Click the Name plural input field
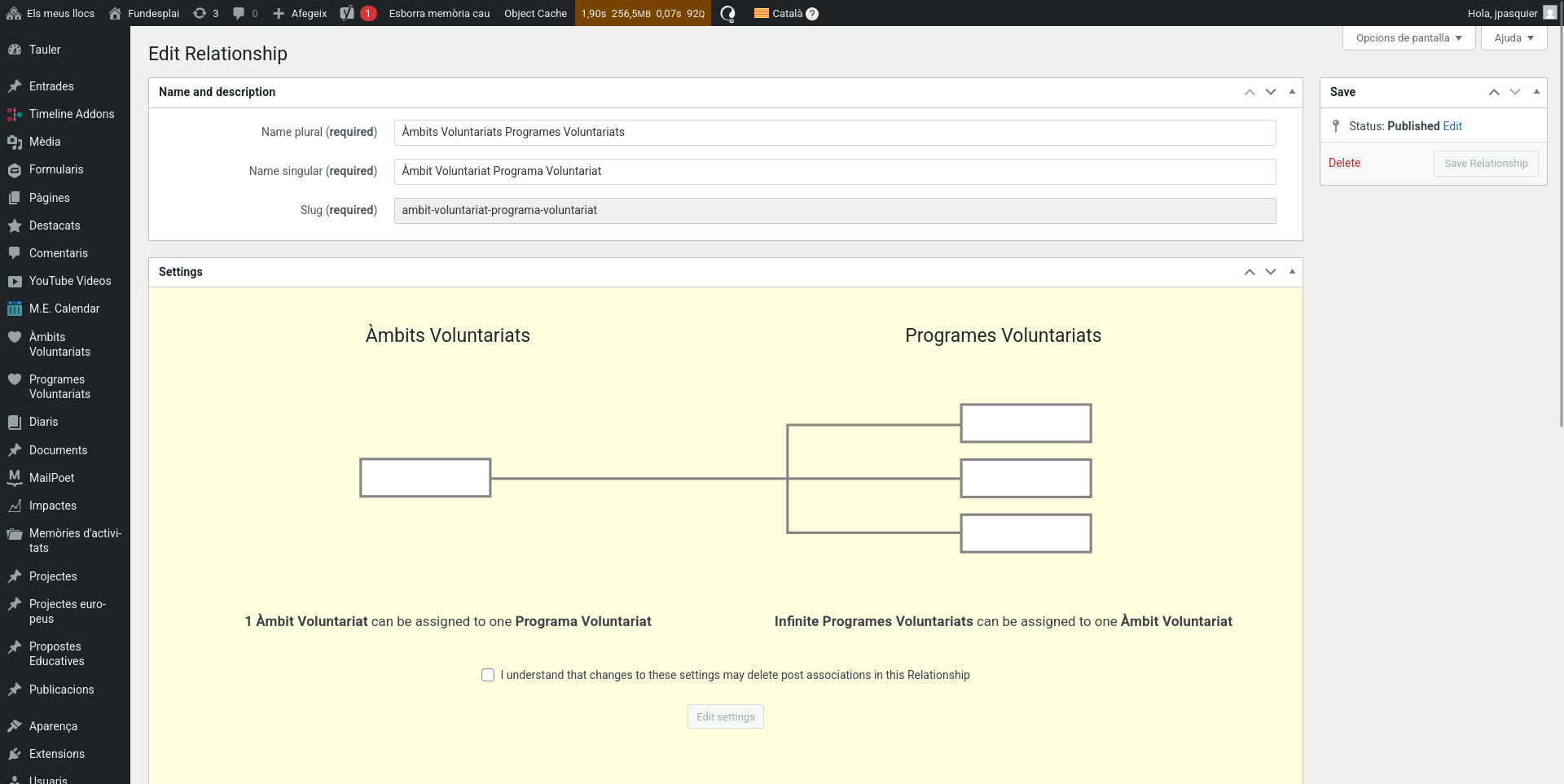 click(x=834, y=133)
